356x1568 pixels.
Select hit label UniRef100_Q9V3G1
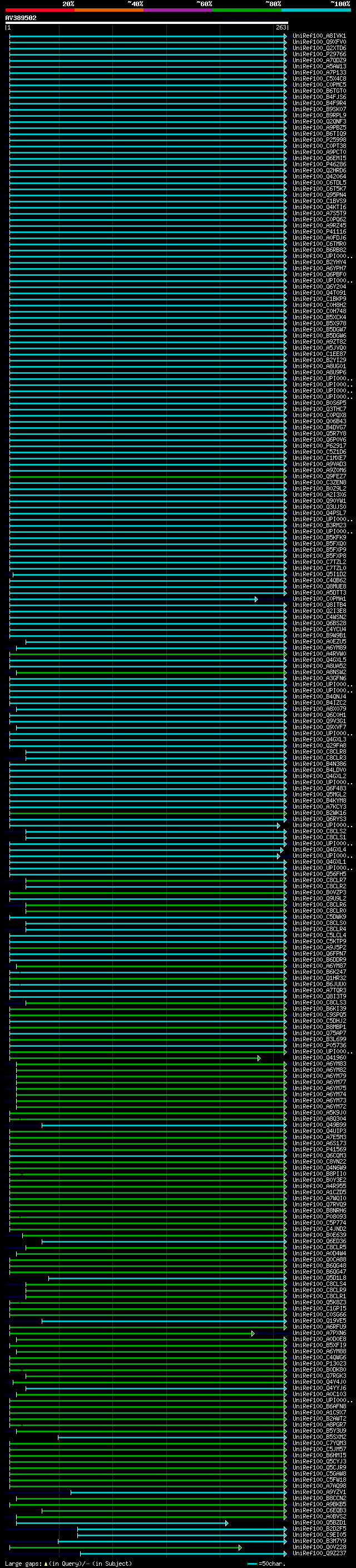click(x=319, y=721)
